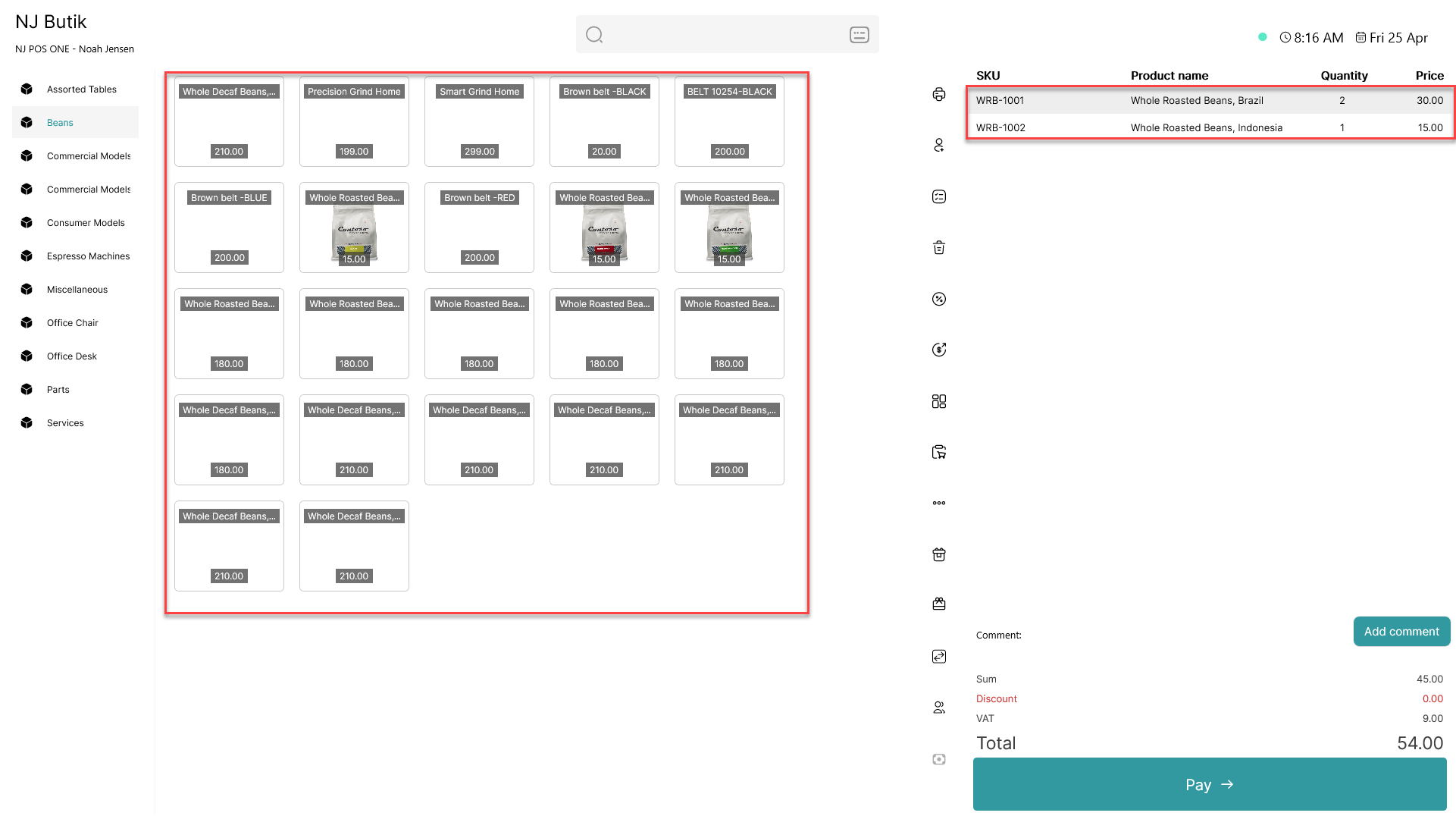This screenshot has width=1456, height=819.
Task: Click the printer icon in the action column
Action: click(x=939, y=94)
